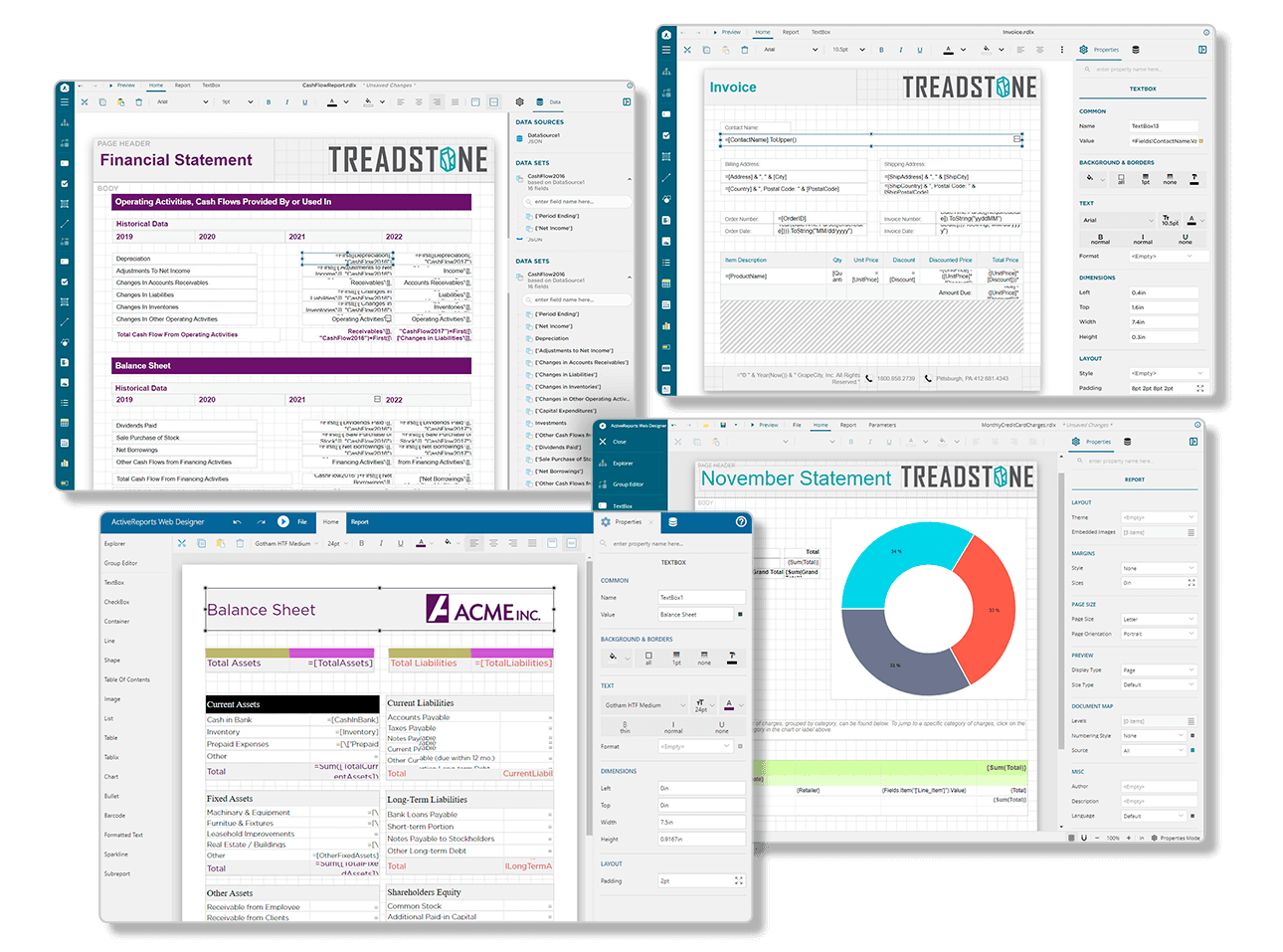Open hamburger menu in Invoice window
This screenshot has height=952, width=1283.
(665, 50)
